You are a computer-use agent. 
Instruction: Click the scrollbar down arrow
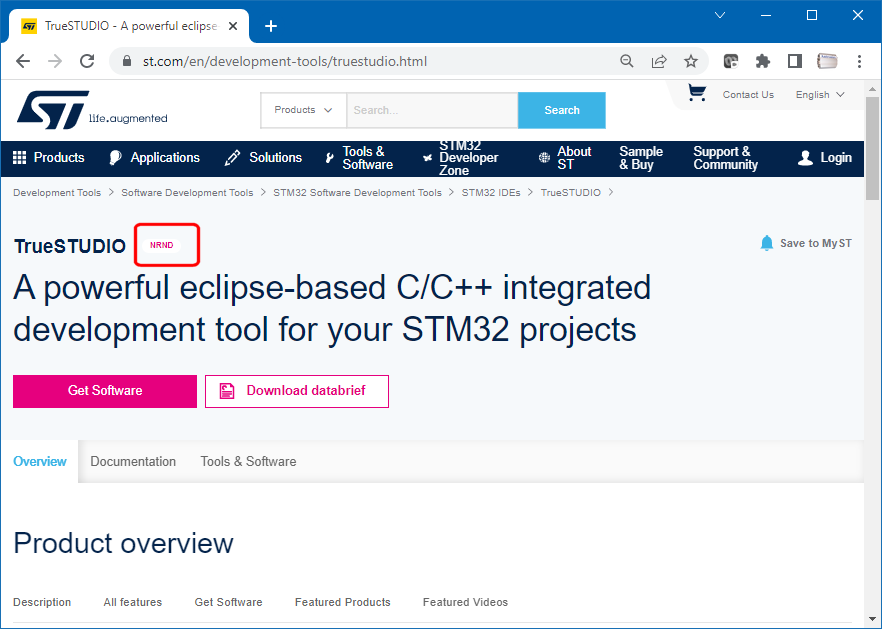(872, 619)
